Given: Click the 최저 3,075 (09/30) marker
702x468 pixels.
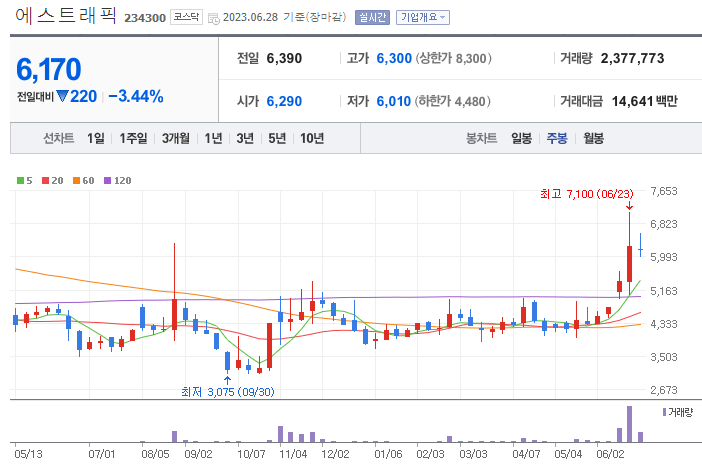Looking at the screenshot, I should (x=228, y=392).
